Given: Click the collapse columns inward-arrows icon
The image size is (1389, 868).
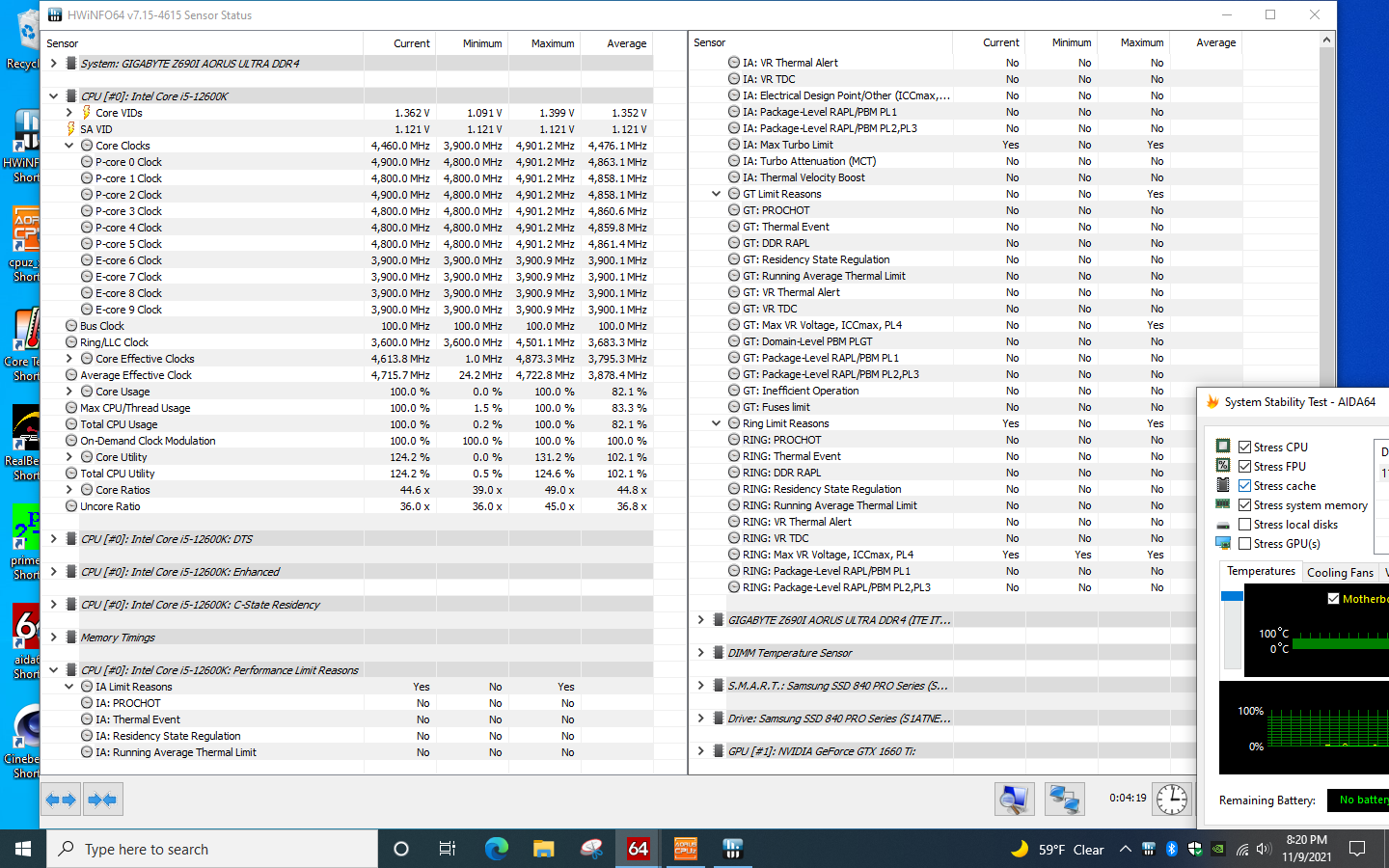Looking at the screenshot, I should pyautogui.click(x=101, y=800).
